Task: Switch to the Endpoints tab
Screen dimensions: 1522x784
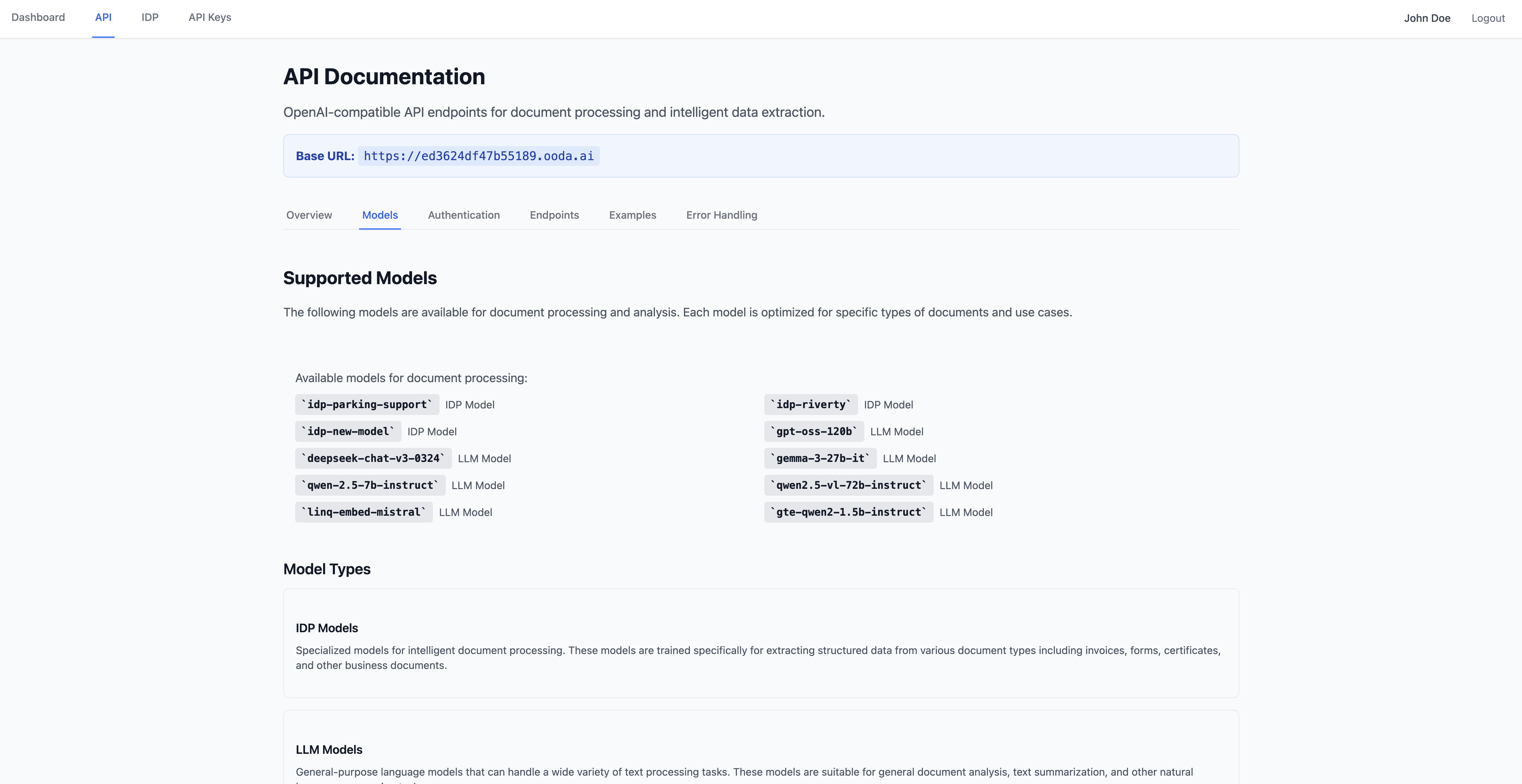Action: coord(554,215)
